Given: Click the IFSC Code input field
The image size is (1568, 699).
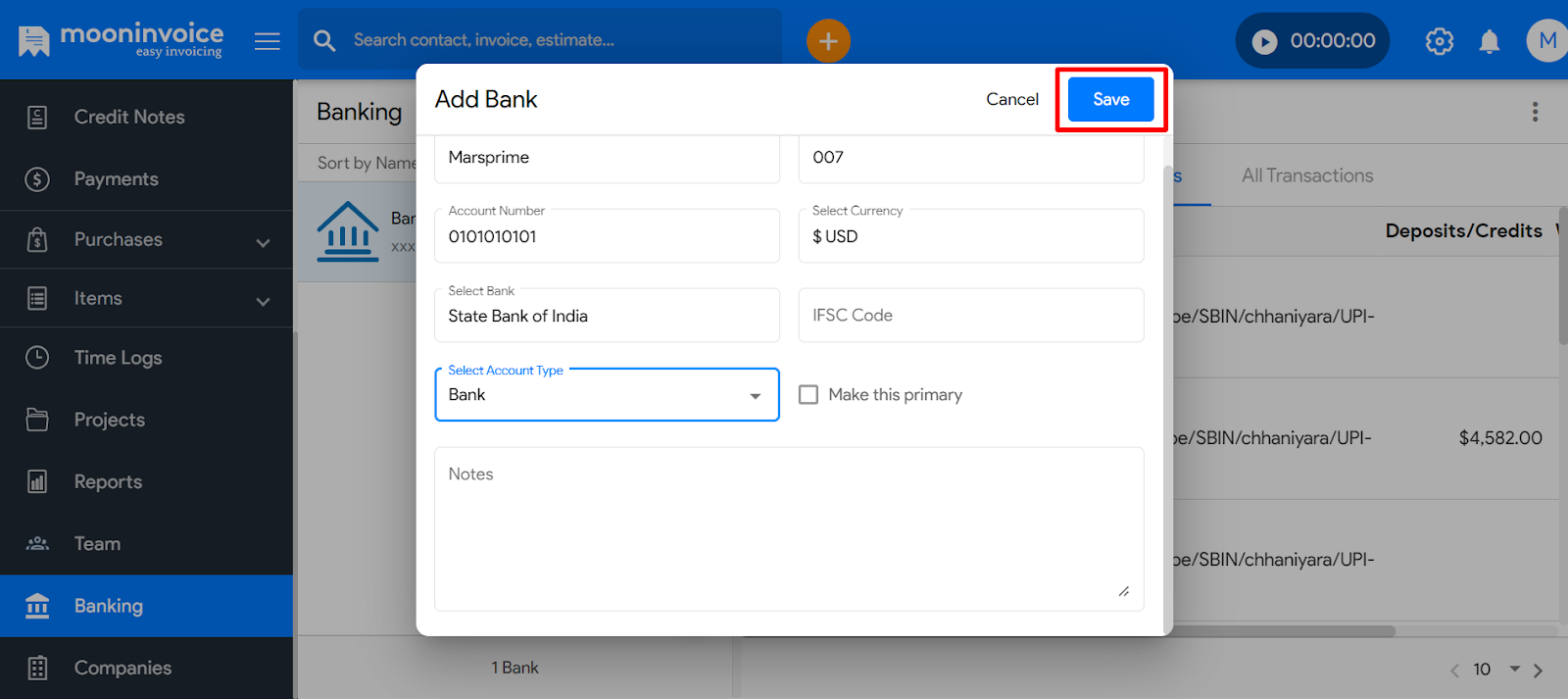Looking at the screenshot, I should click(x=970, y=316).
